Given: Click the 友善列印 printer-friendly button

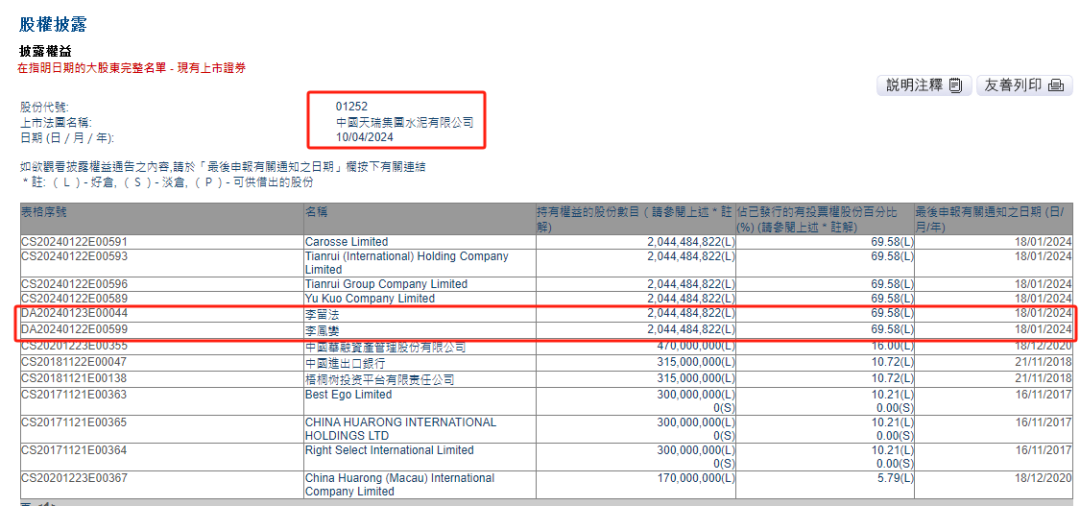Looking at the screenshot, I should (1024, 85).
